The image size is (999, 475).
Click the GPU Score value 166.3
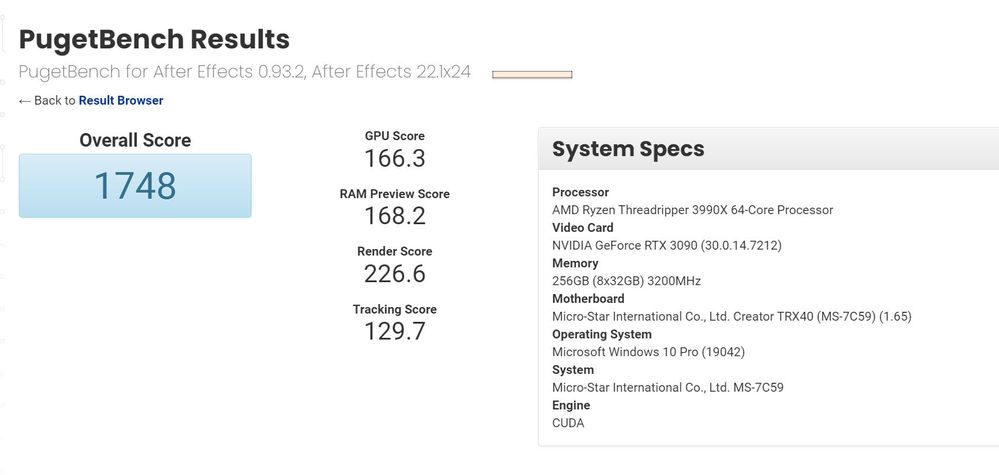point(395,158)
